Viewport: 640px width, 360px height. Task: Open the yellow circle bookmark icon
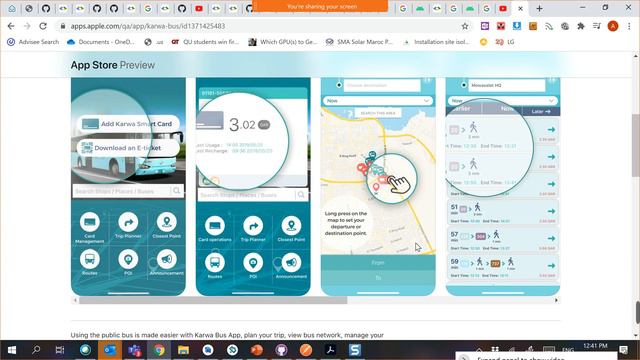(x=484, y=42)
